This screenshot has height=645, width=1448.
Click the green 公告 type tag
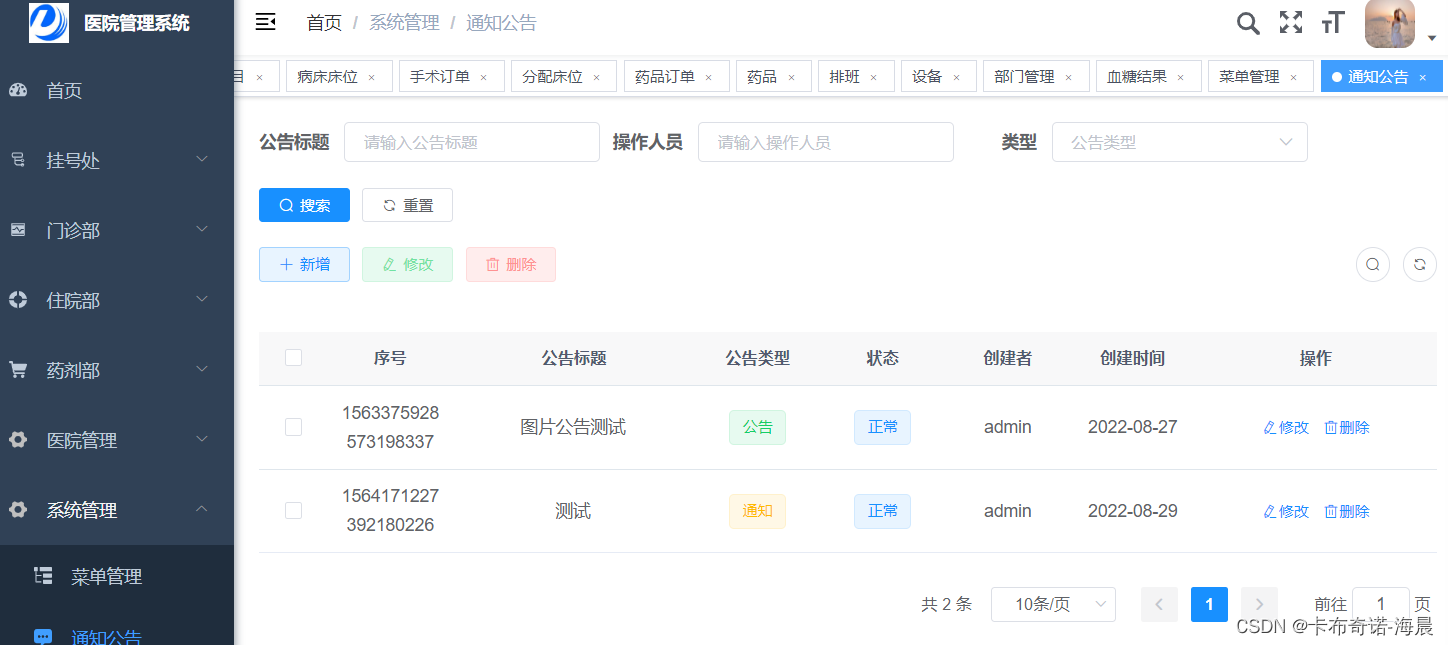(x=757, y=427)
